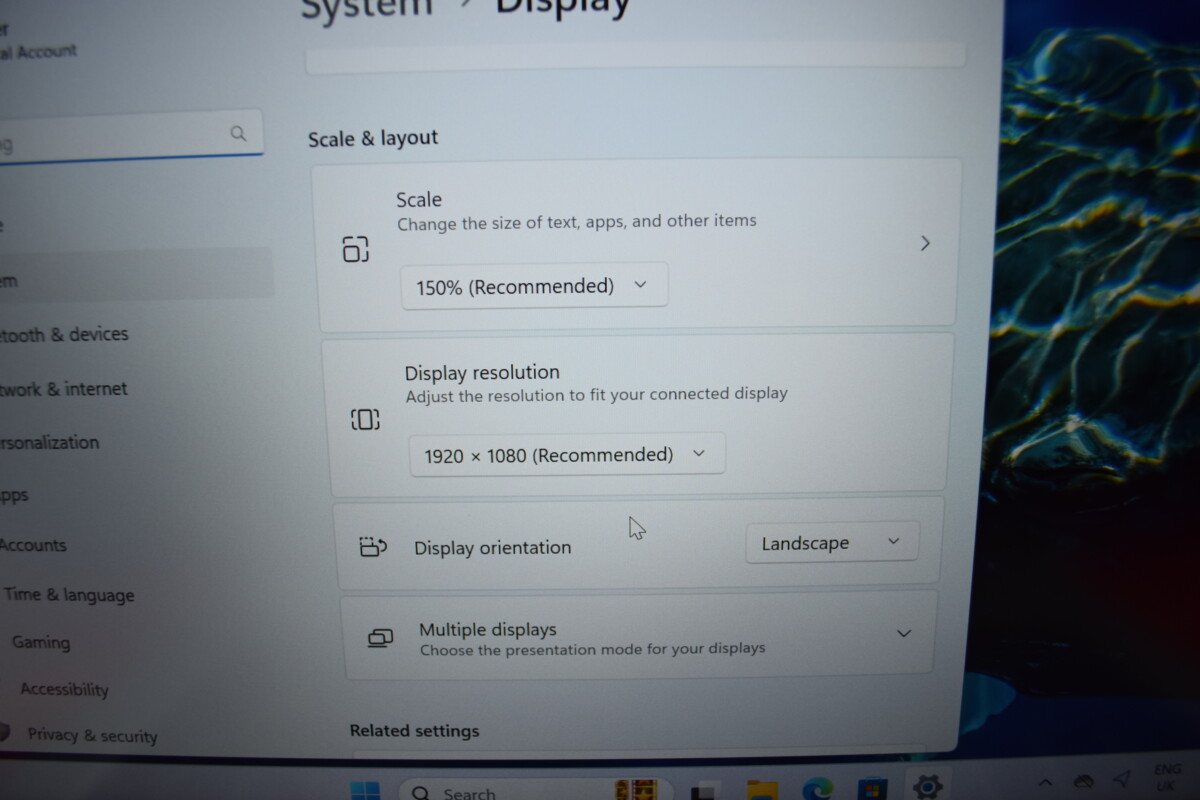Image resolution: width=1200 pixels, height=800 pixels.
Task: Click the "Scale & layout" heading
Action: tap(373, 139)
